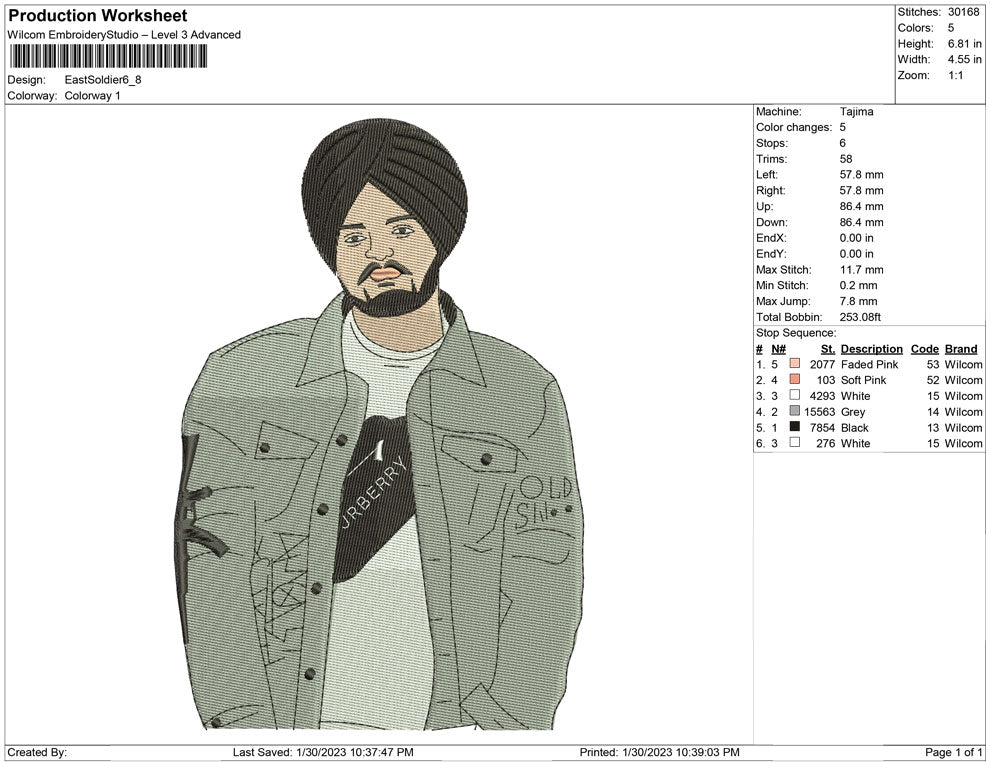This screenshot has height=762, width=990.
Task: Click the 'Soft Pink' description text
Action: 863,380
